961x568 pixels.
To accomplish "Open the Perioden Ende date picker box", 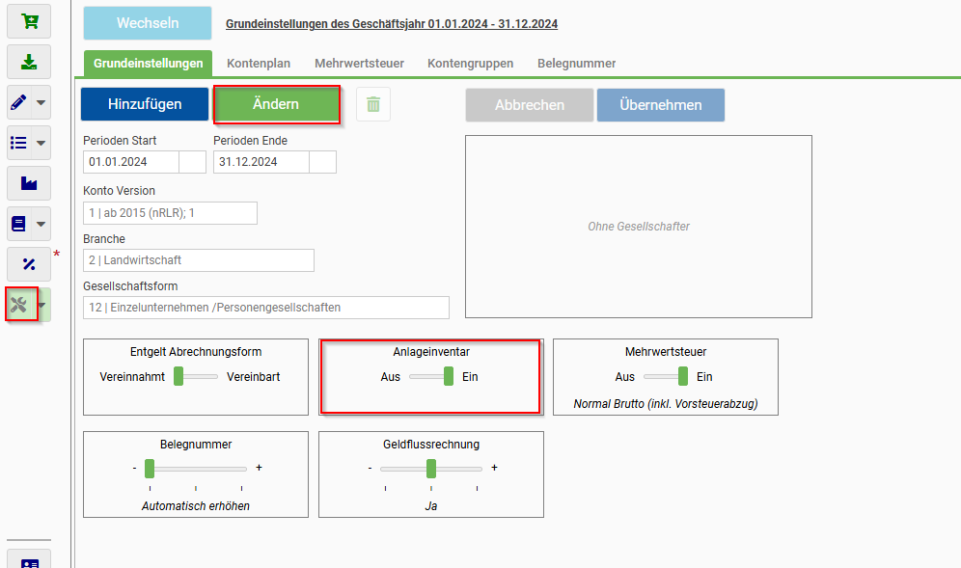I will 323,162.
